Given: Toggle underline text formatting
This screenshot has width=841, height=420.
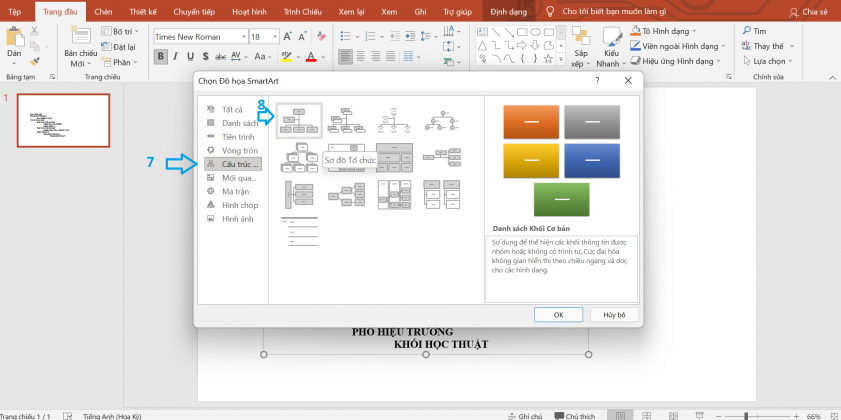Looking at the screenshot, I should [192, 55].
